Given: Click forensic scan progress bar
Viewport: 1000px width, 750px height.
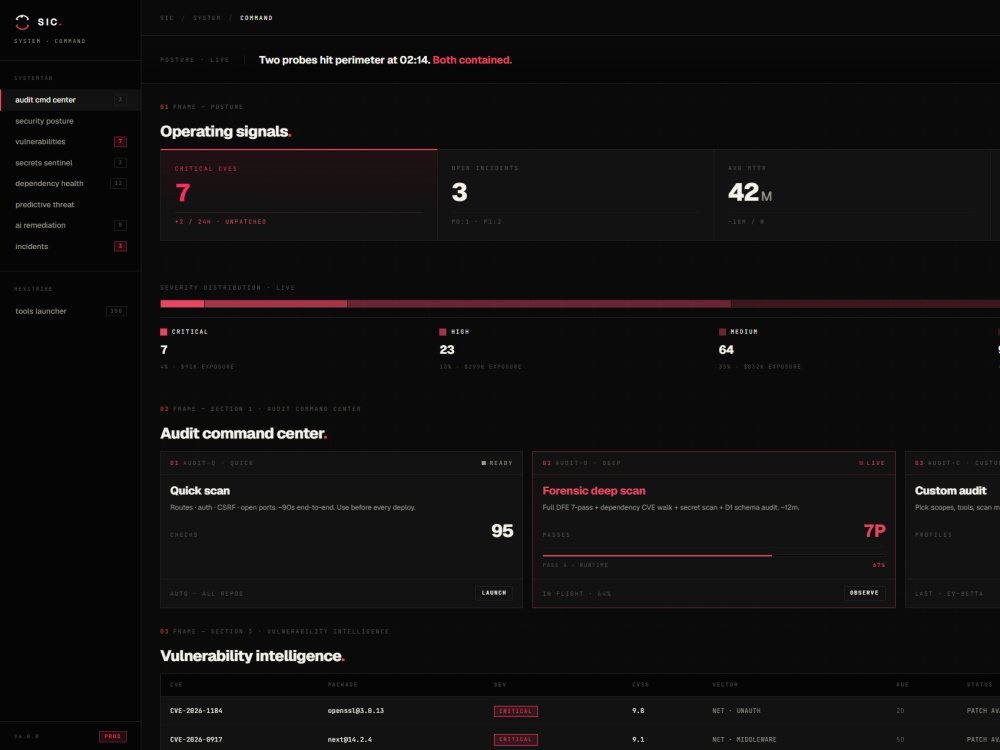Looking at the screenshot, I should pos(714,555).
